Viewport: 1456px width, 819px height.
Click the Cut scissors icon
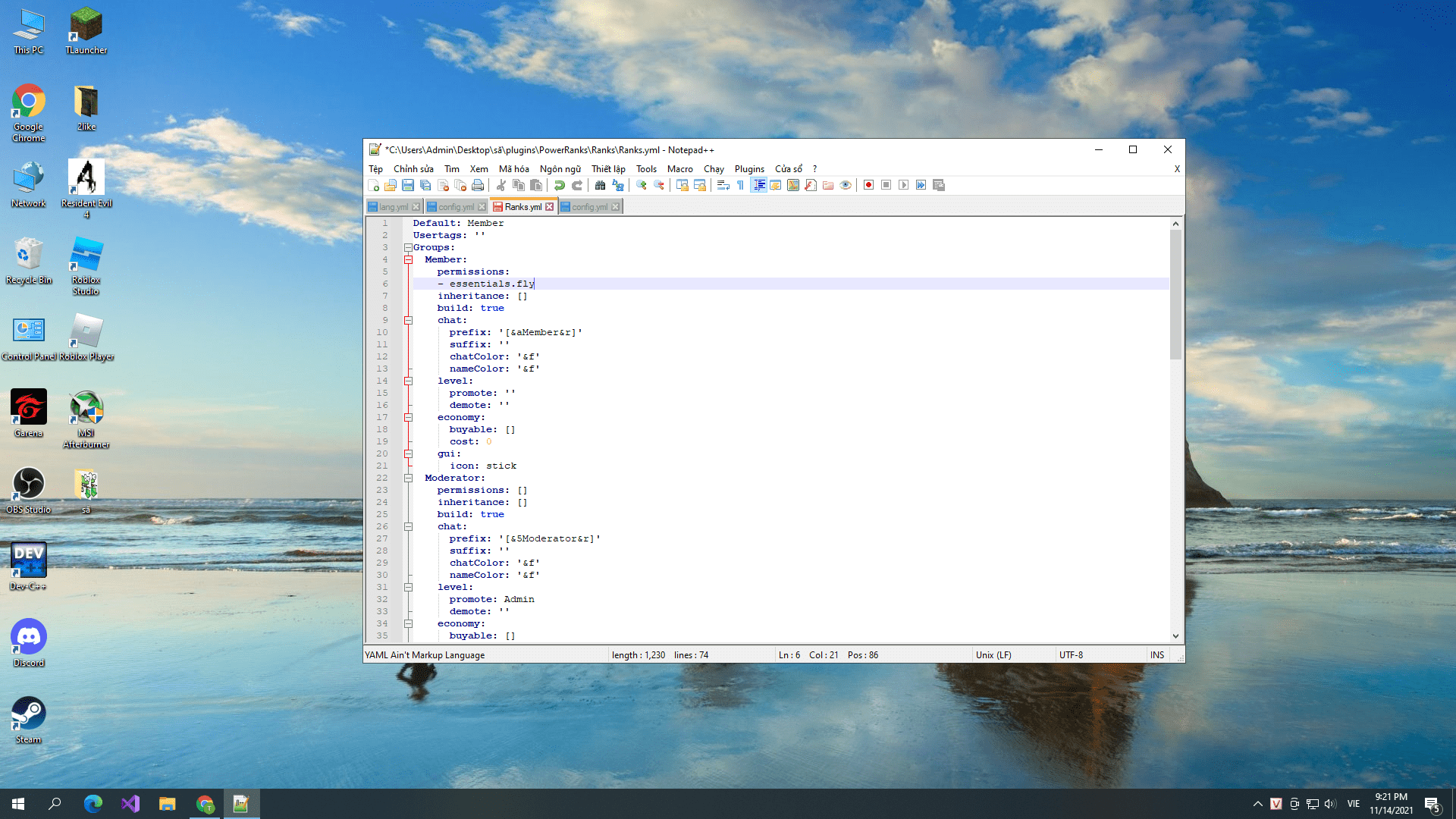tap(501, 185)
